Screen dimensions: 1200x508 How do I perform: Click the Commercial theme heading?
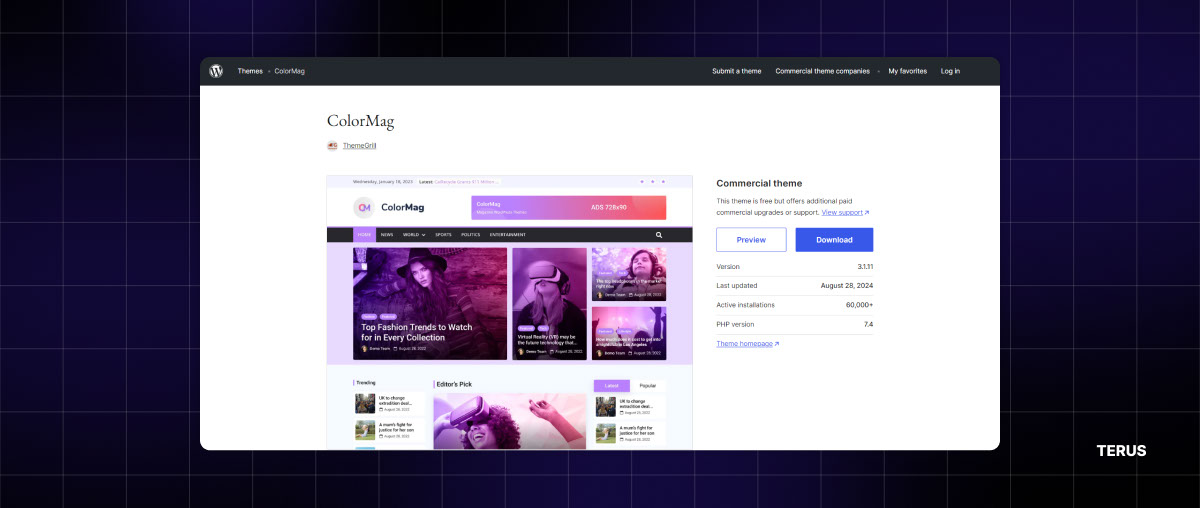[x=759, y=184]
